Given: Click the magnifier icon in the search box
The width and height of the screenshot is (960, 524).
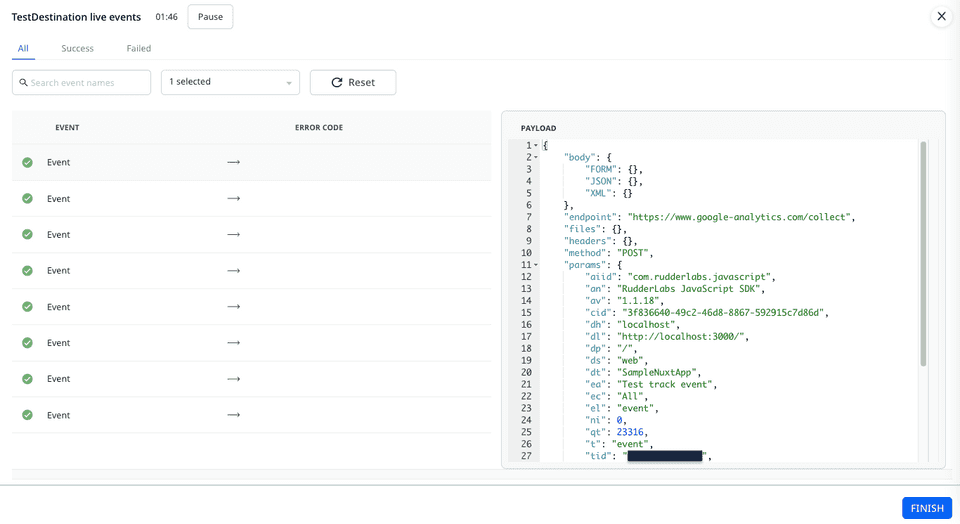Looking at the screenshot, I should [x=23, y=82].
